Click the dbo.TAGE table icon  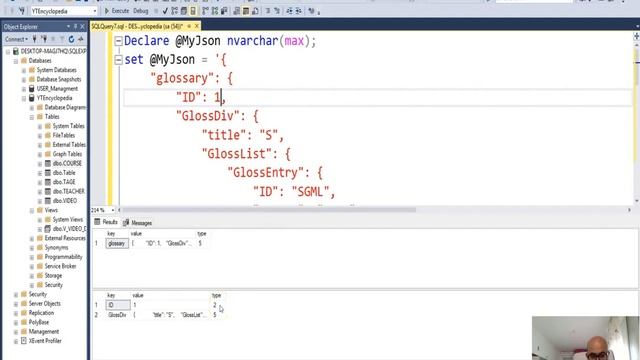click(48, 182)
